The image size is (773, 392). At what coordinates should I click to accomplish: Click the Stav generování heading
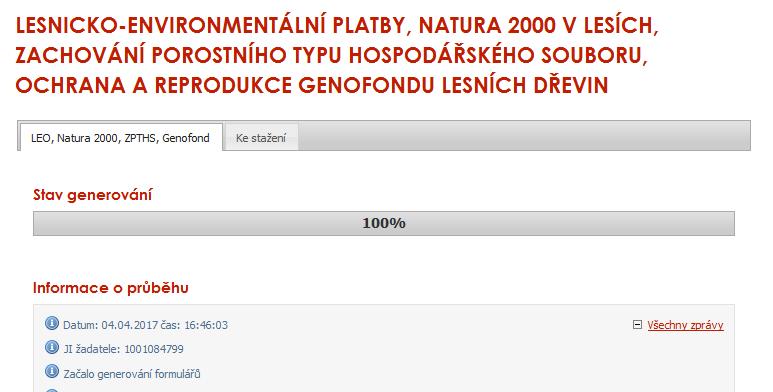tap(92, 195)
